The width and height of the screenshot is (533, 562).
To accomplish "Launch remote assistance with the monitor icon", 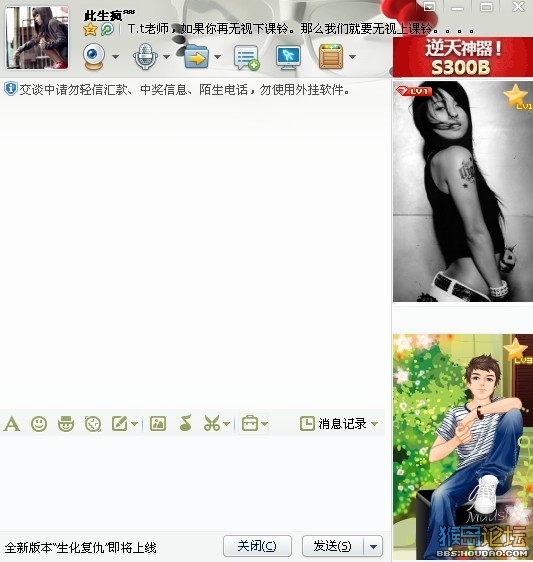I will click(x=289, y=57).
